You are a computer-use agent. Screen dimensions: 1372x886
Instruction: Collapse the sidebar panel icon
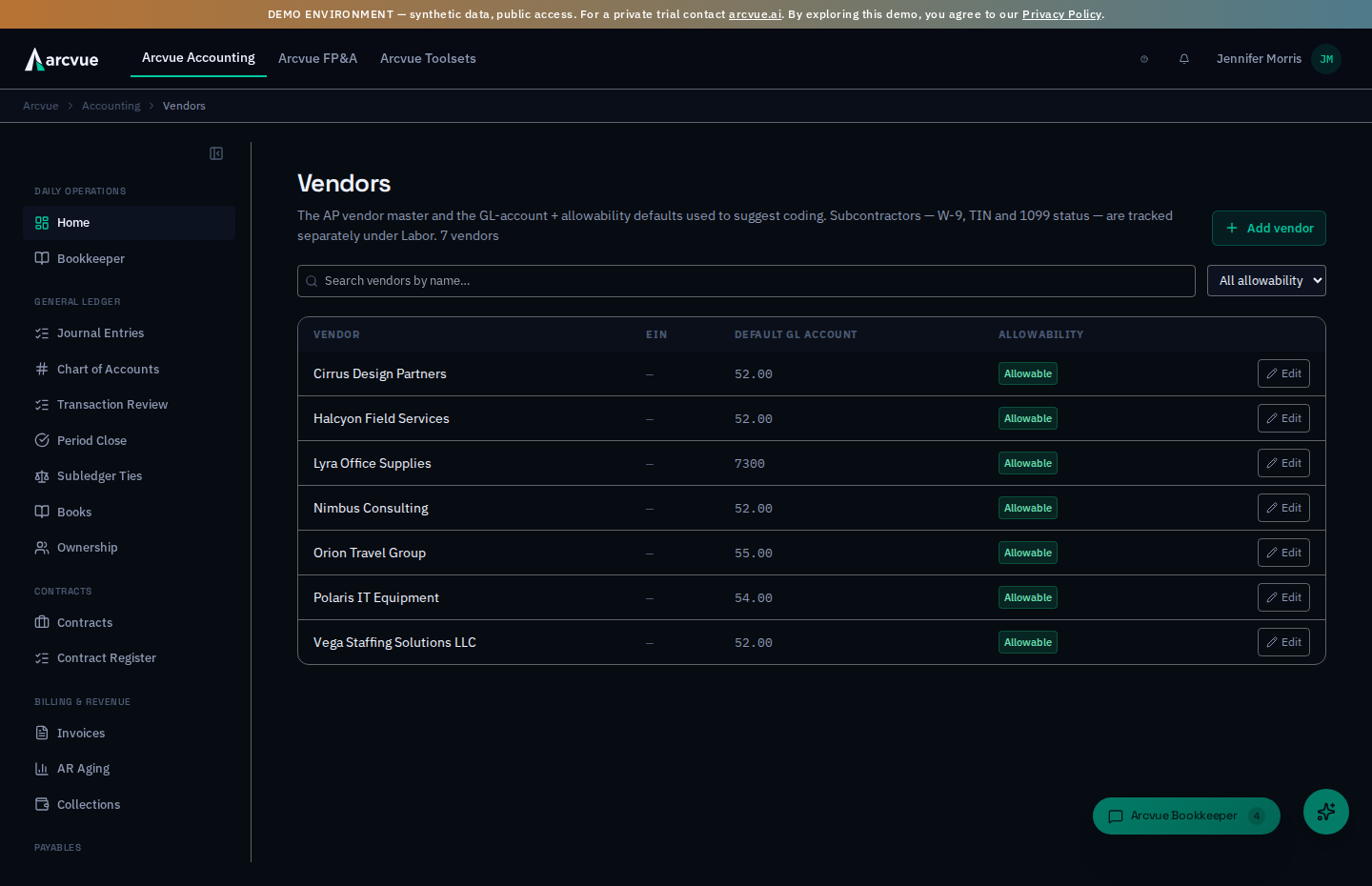[216, 153]
